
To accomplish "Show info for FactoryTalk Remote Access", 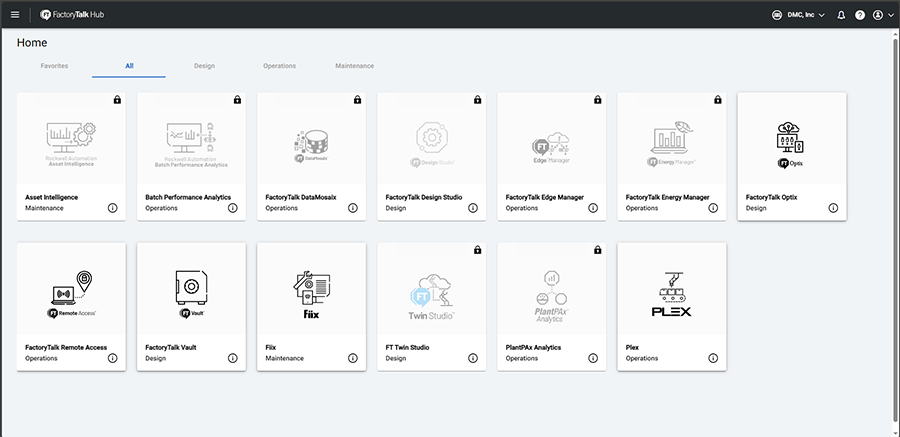I will (112, 358).
